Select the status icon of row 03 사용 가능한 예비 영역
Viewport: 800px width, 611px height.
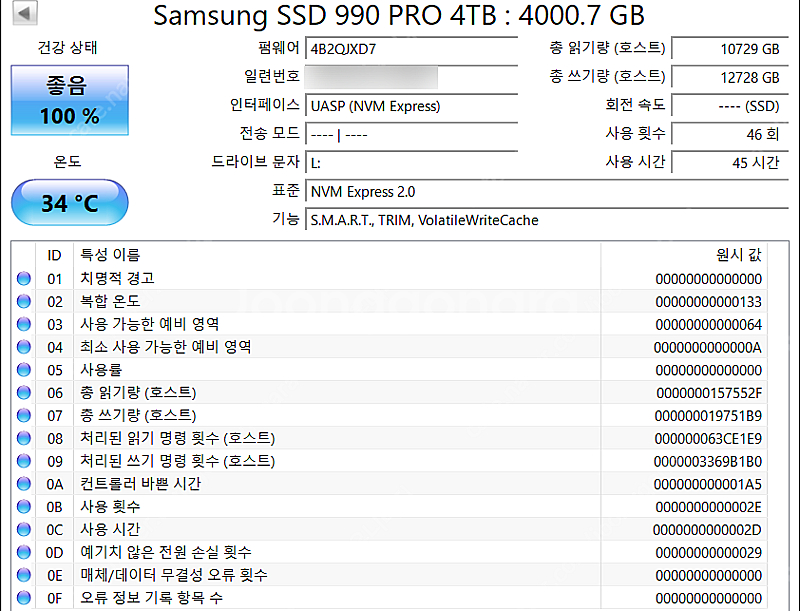point(23,324)
